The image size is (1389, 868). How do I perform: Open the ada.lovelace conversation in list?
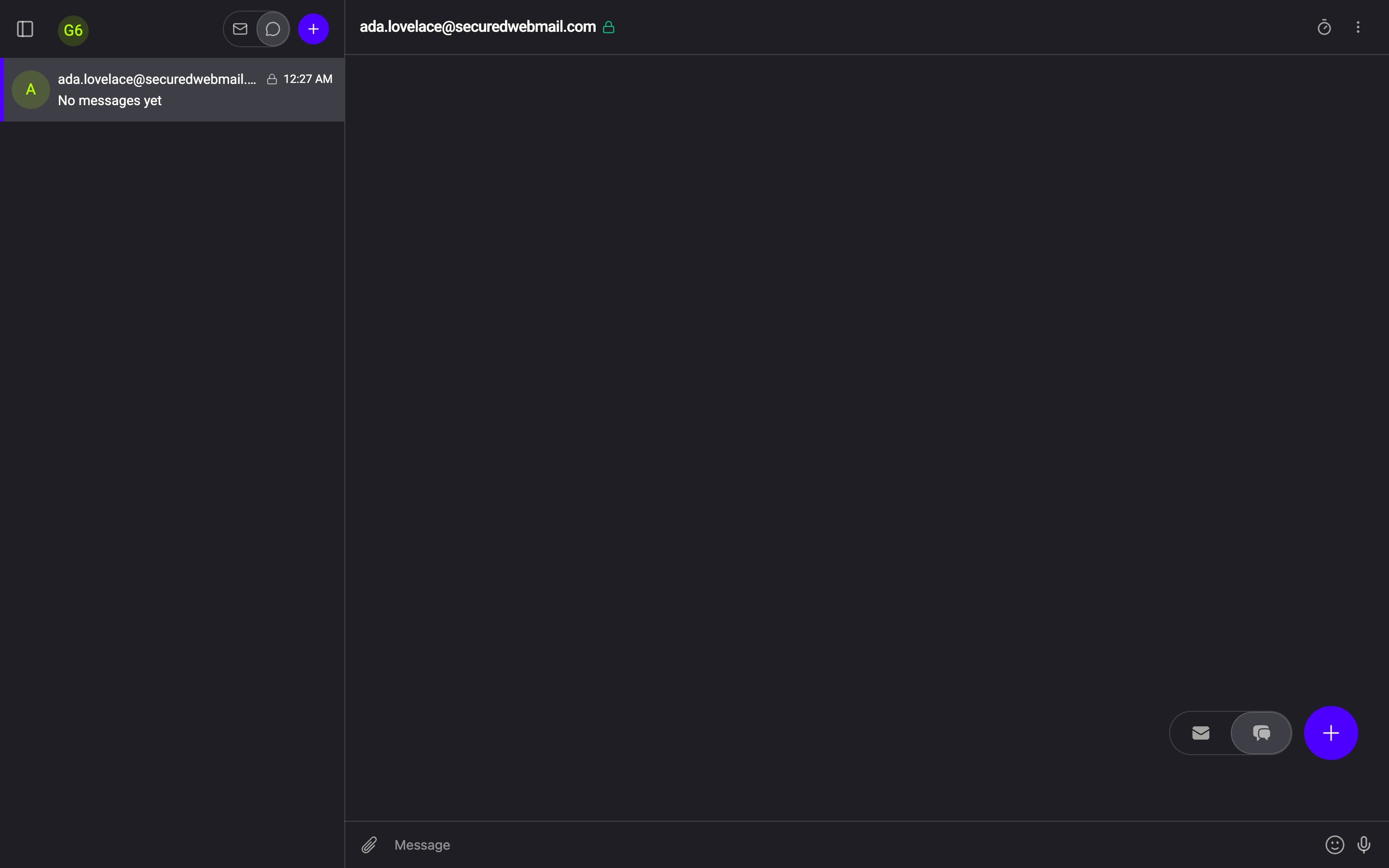click(x=172, y=90)
